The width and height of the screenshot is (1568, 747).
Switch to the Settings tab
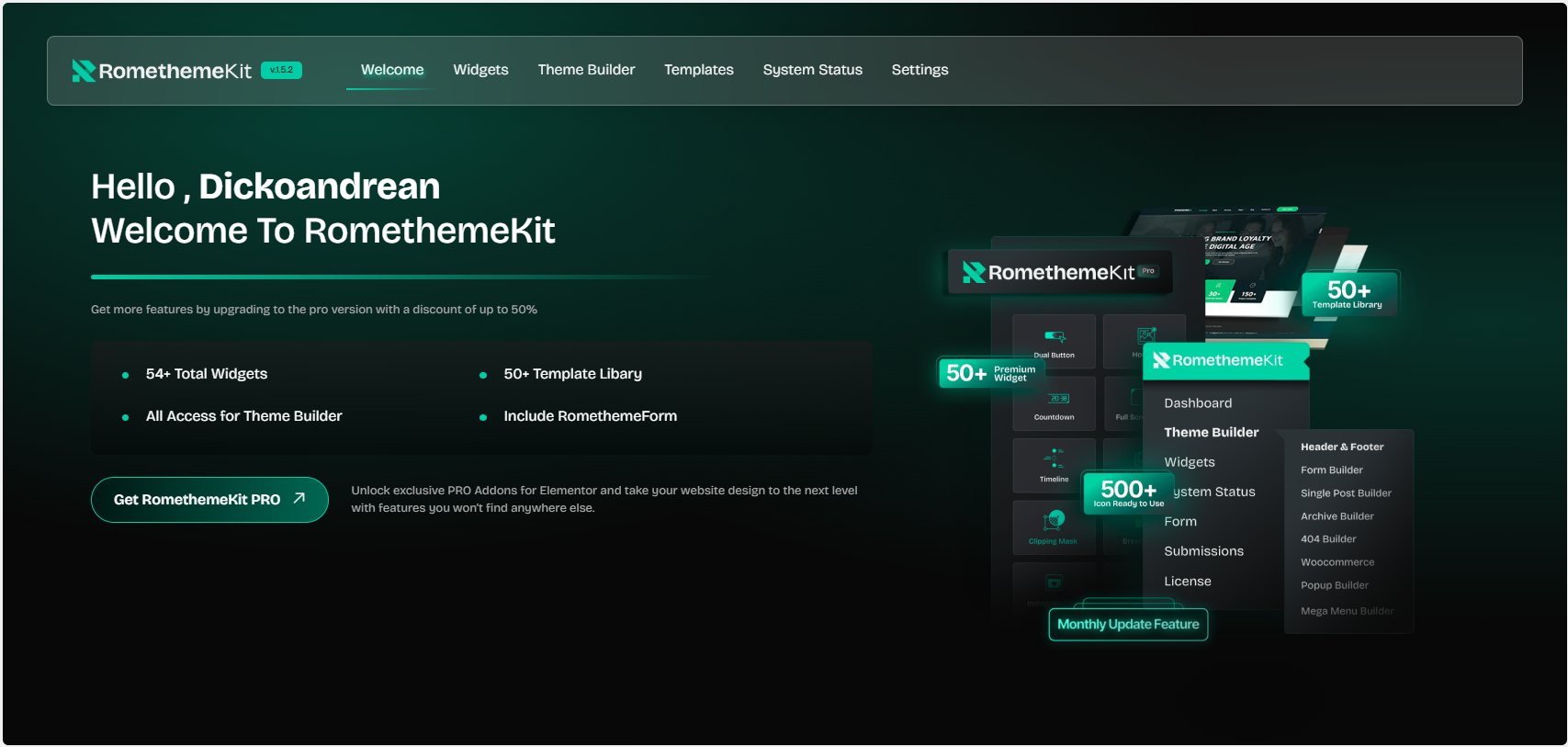919,70
